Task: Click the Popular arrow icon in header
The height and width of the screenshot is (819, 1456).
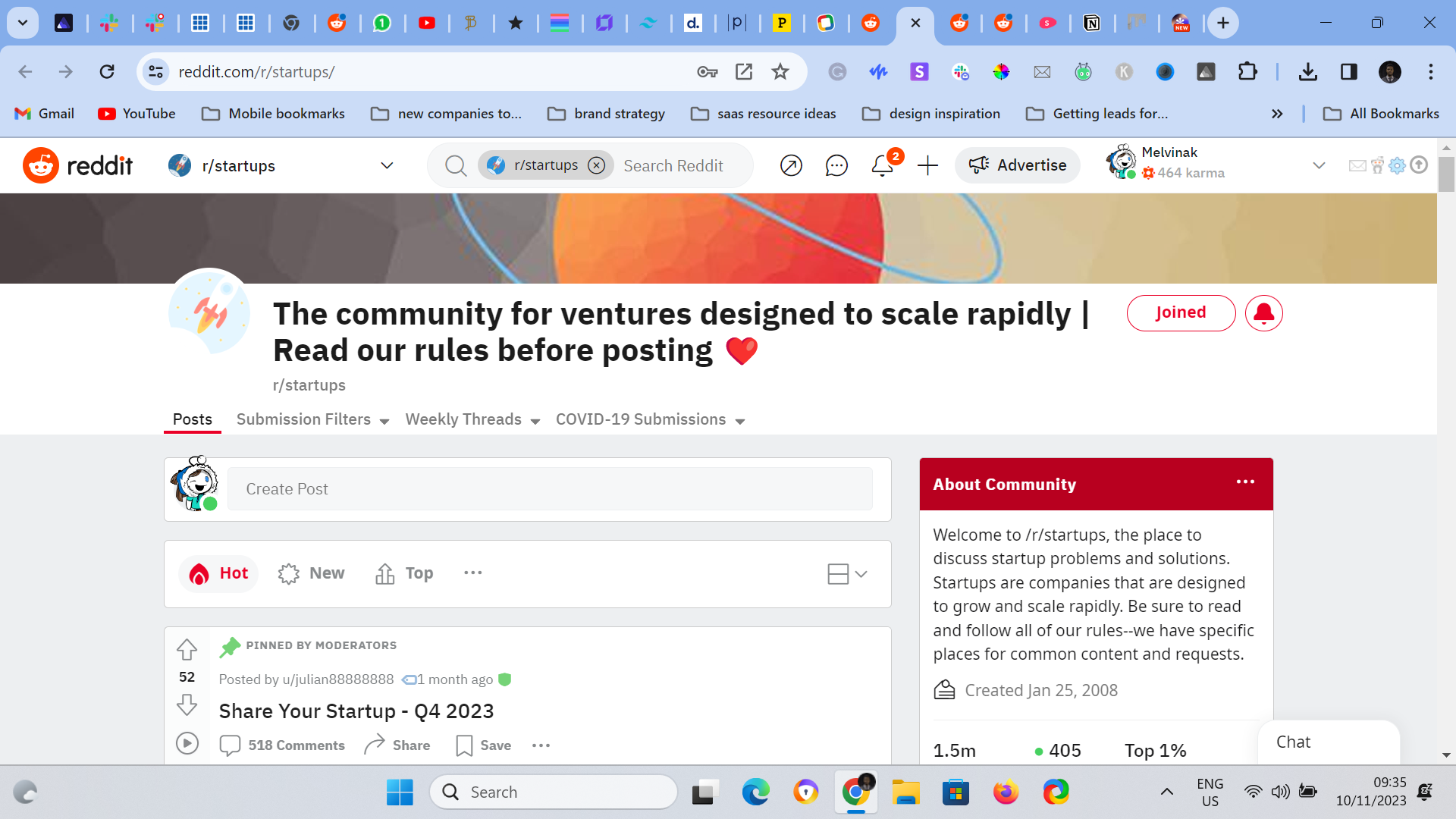Action: tap(791, 165)
